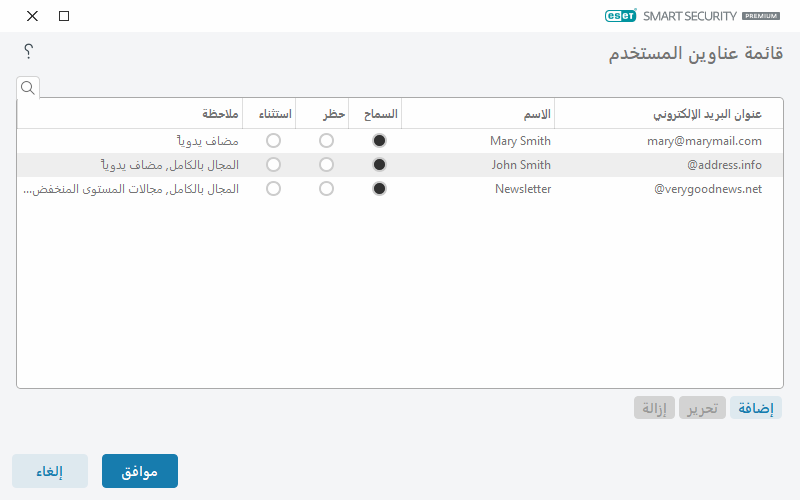
Task: Maximize the window using square icon
Action: (64, 16)
